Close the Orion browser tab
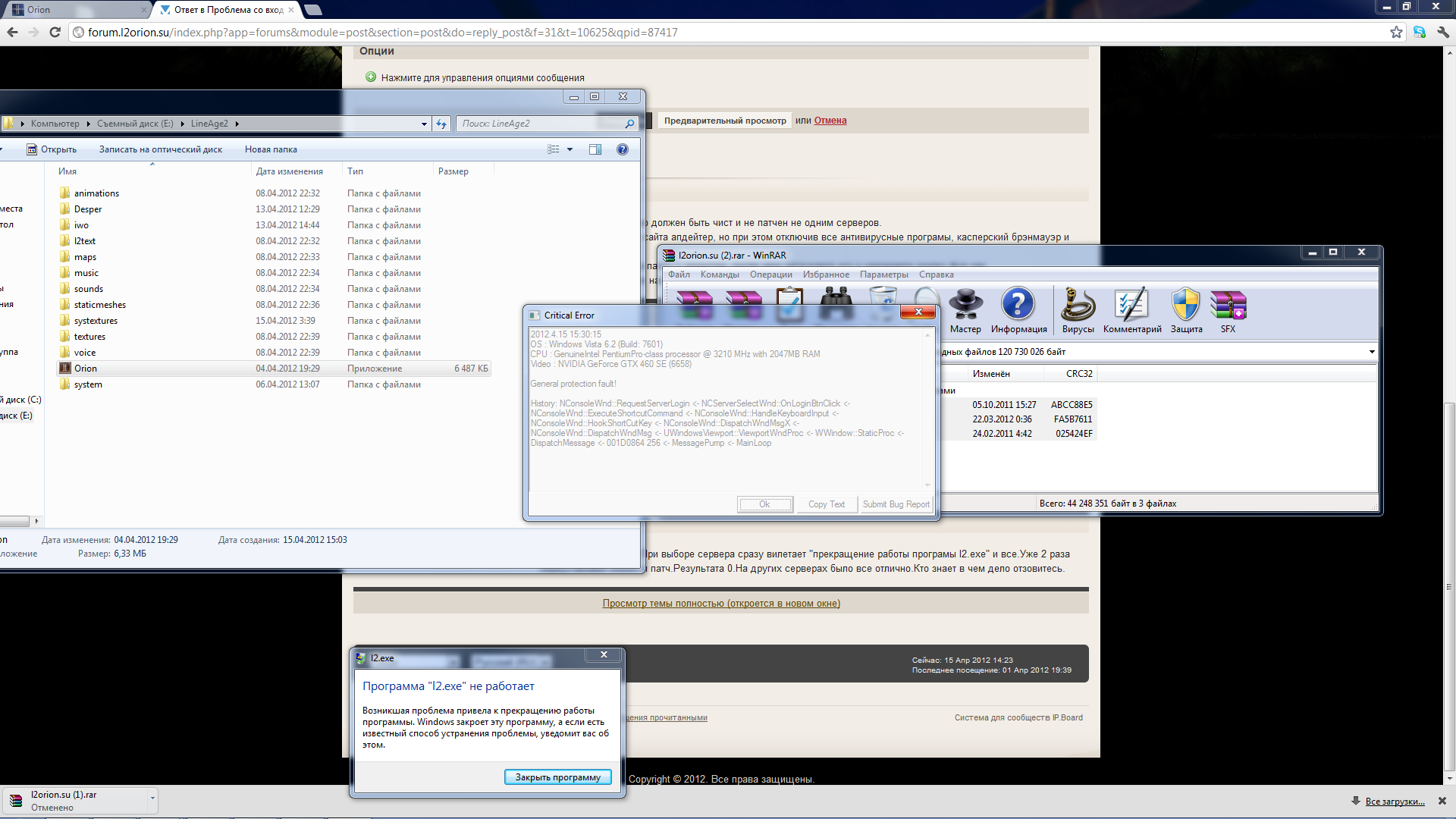Image resolution: width=1456 pixels, height=819 pixels. [x=144, y=10]
